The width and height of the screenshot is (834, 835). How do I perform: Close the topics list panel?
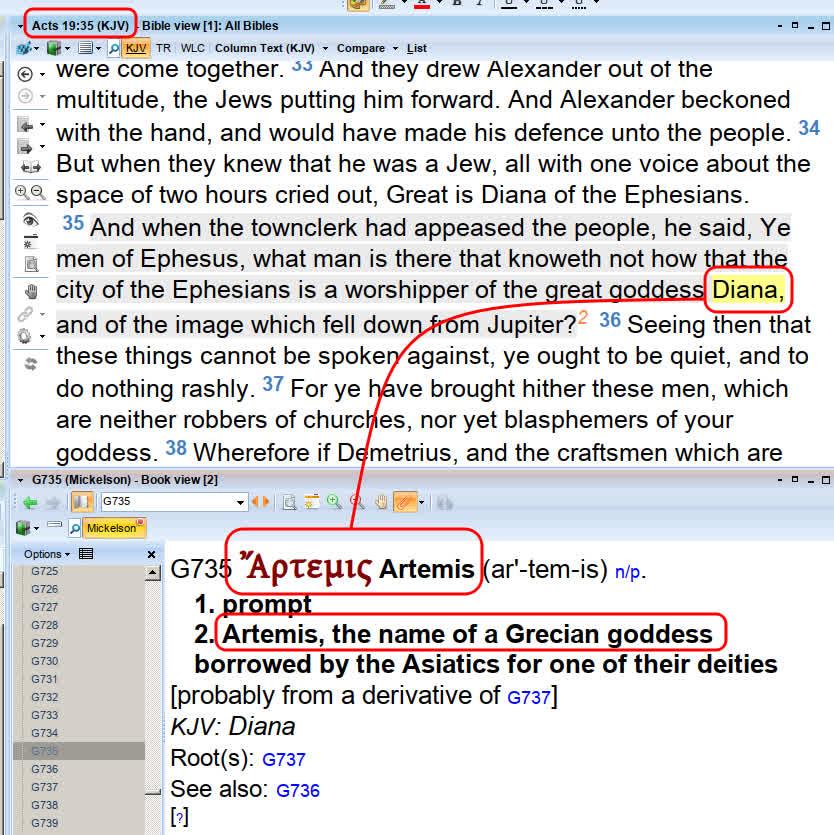tap(152, 554)
